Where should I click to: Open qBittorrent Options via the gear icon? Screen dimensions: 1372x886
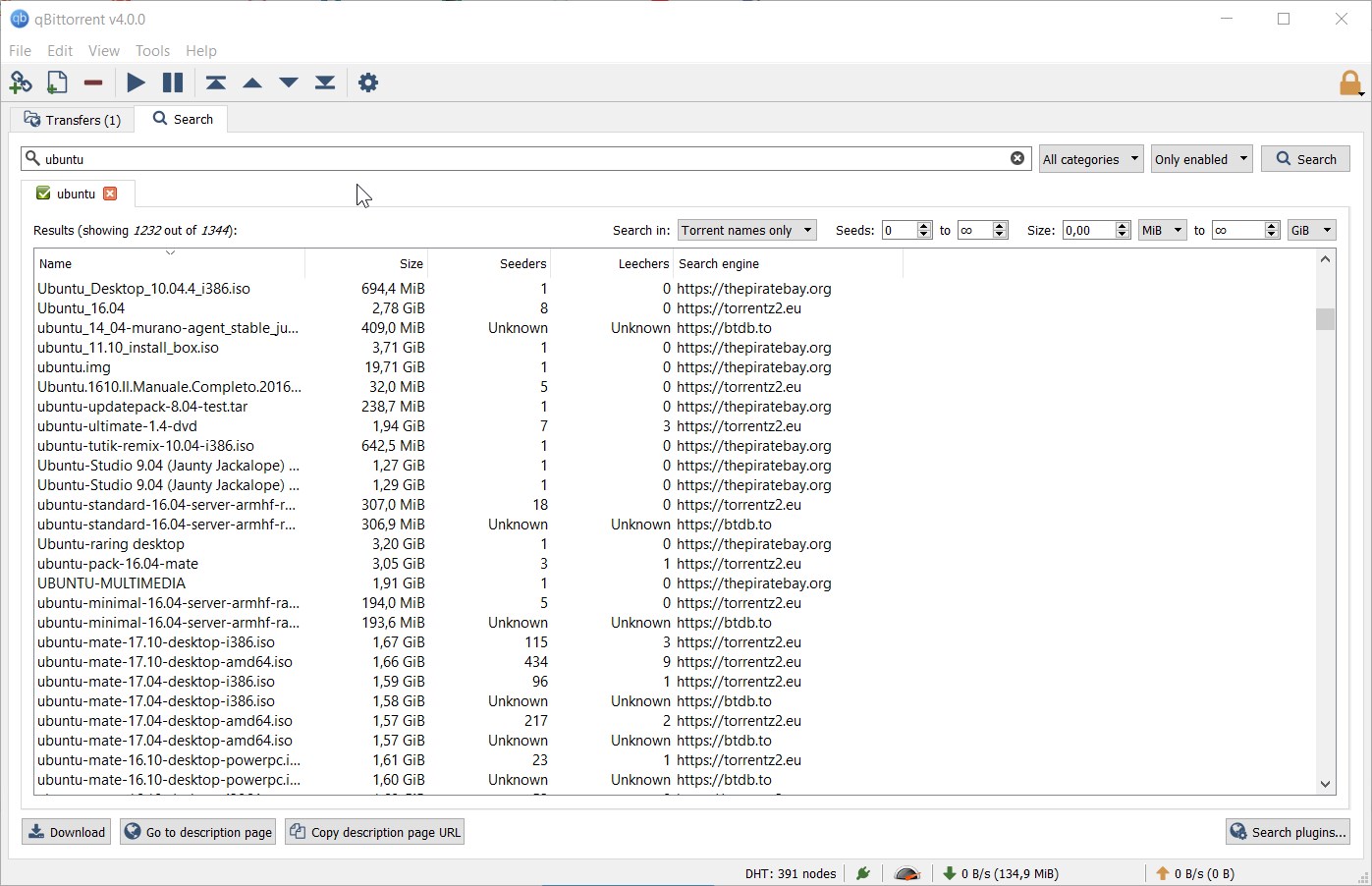click(x=368, y=83)
